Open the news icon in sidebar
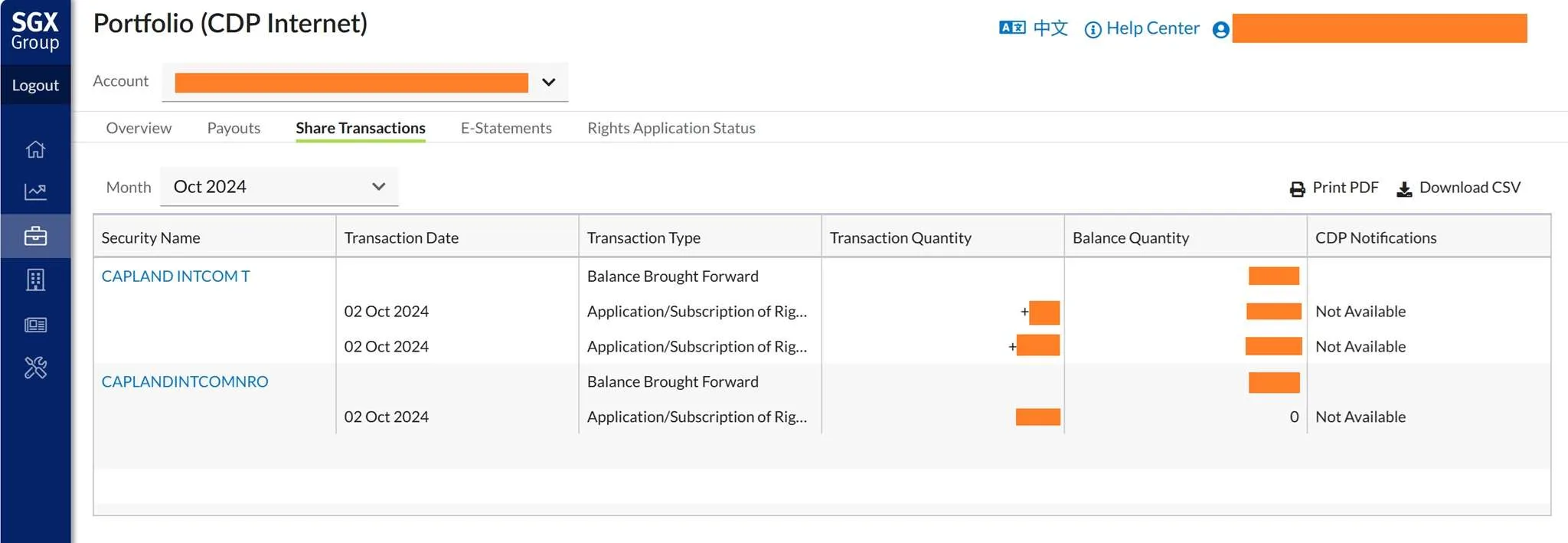This screenshot has width=1568, height=543. click(x=35, y=325)
